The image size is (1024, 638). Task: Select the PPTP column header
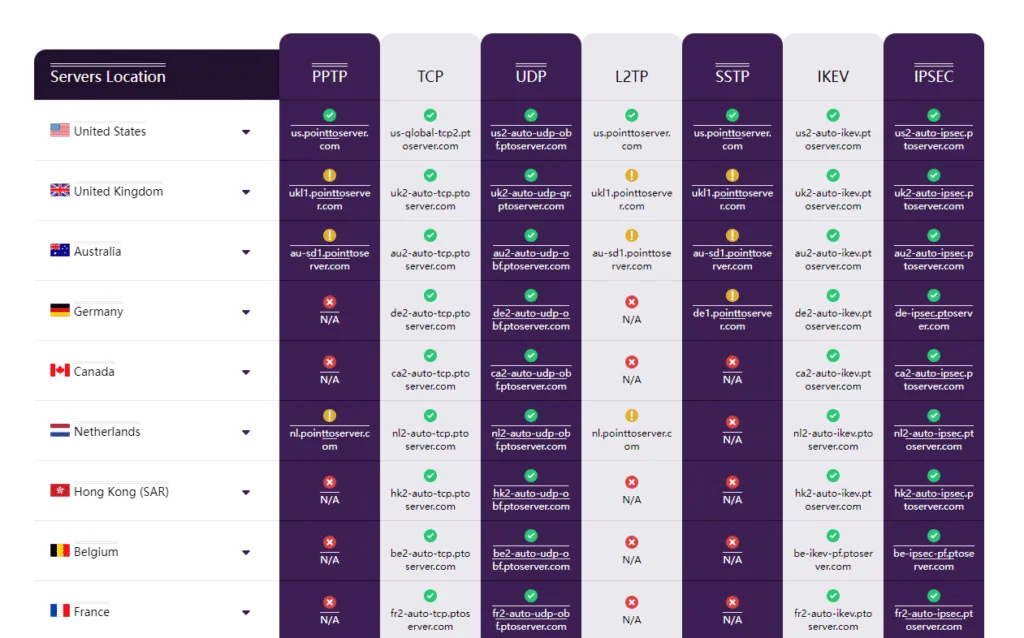pyautogui.click(x=329, y=76)
